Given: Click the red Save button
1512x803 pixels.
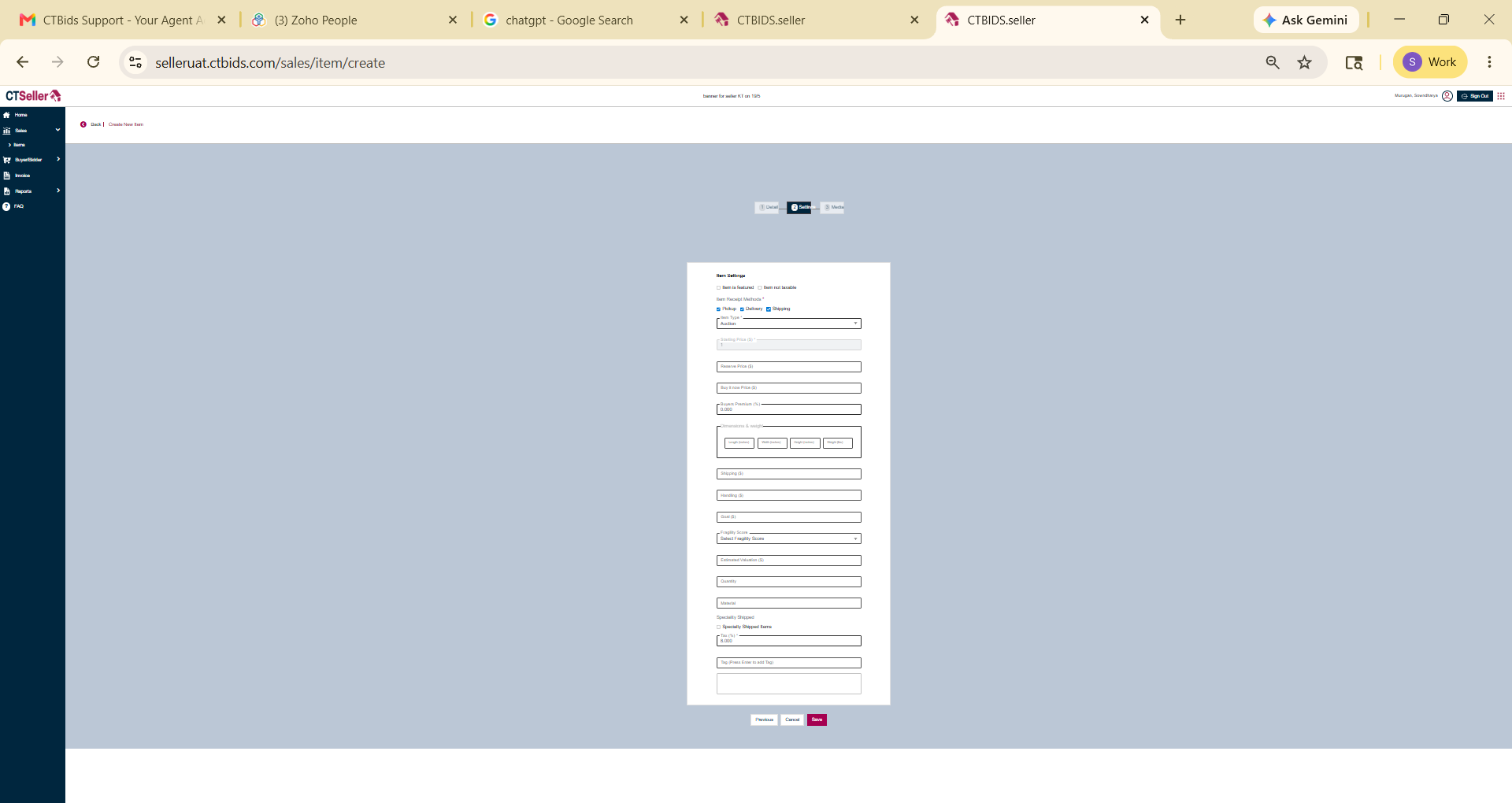Looking at the screenshot, I should [817, 720].
